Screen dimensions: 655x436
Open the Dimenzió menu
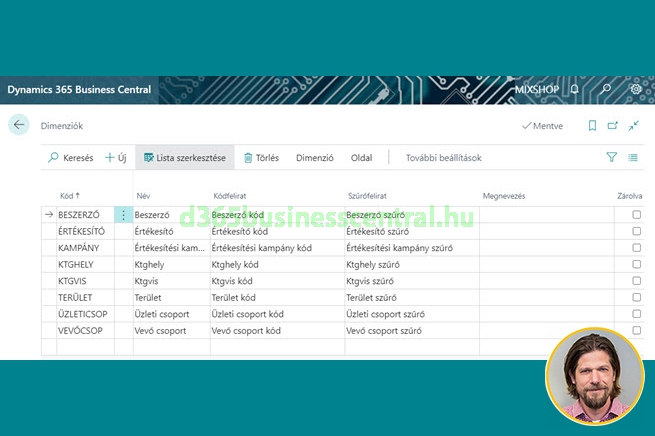315,158
